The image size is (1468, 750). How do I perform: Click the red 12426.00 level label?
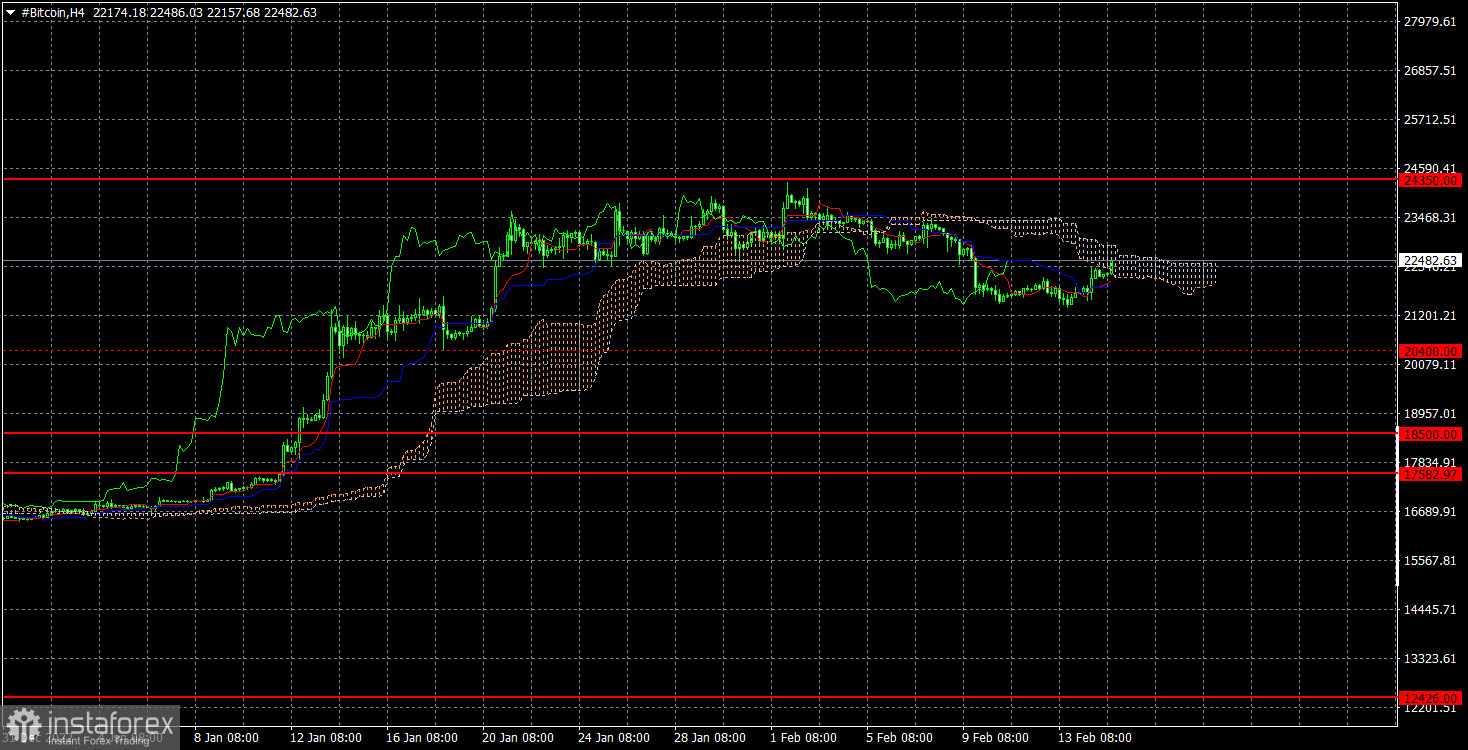(1432, 697)
